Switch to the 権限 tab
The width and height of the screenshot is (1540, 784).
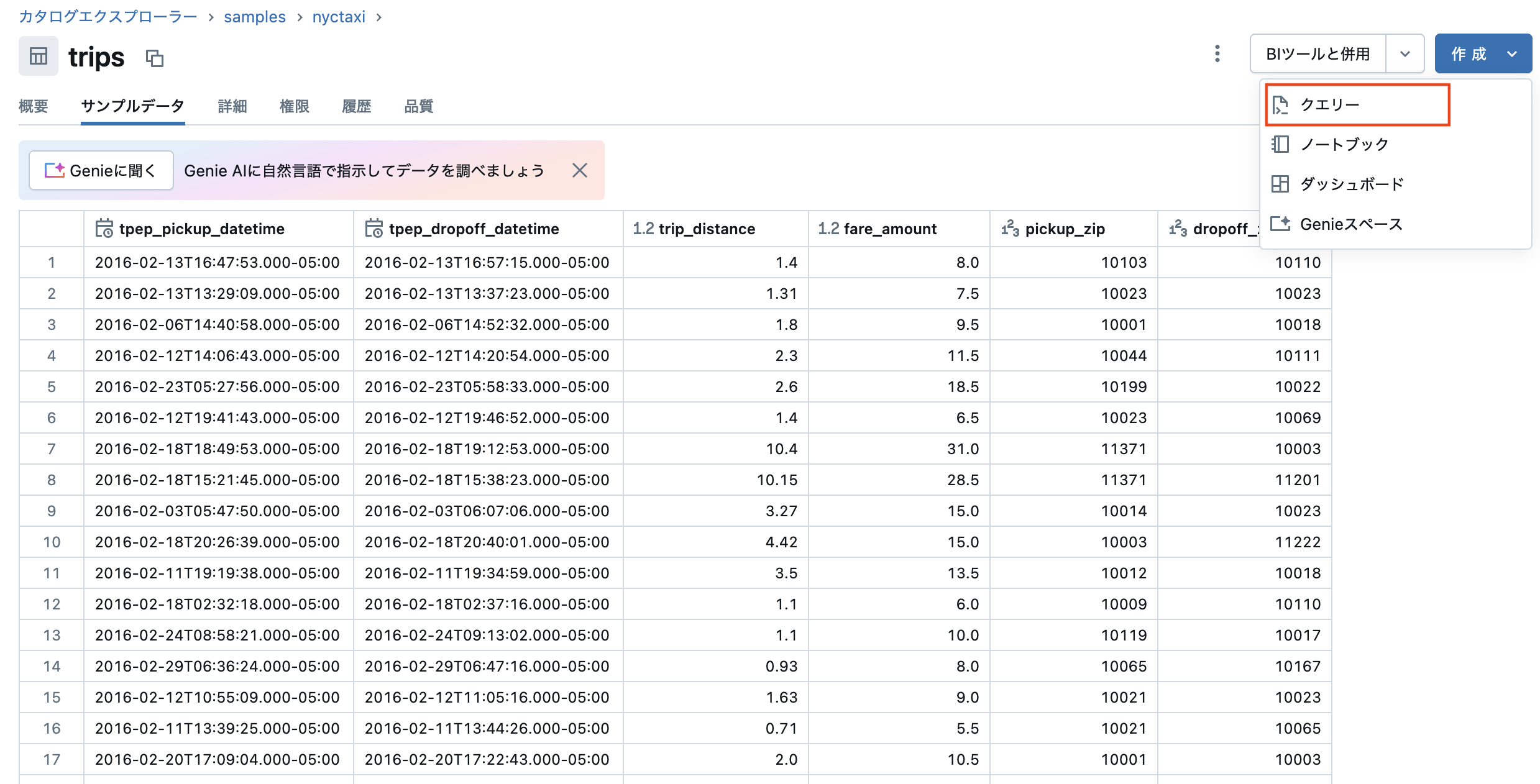click(295, 106)
